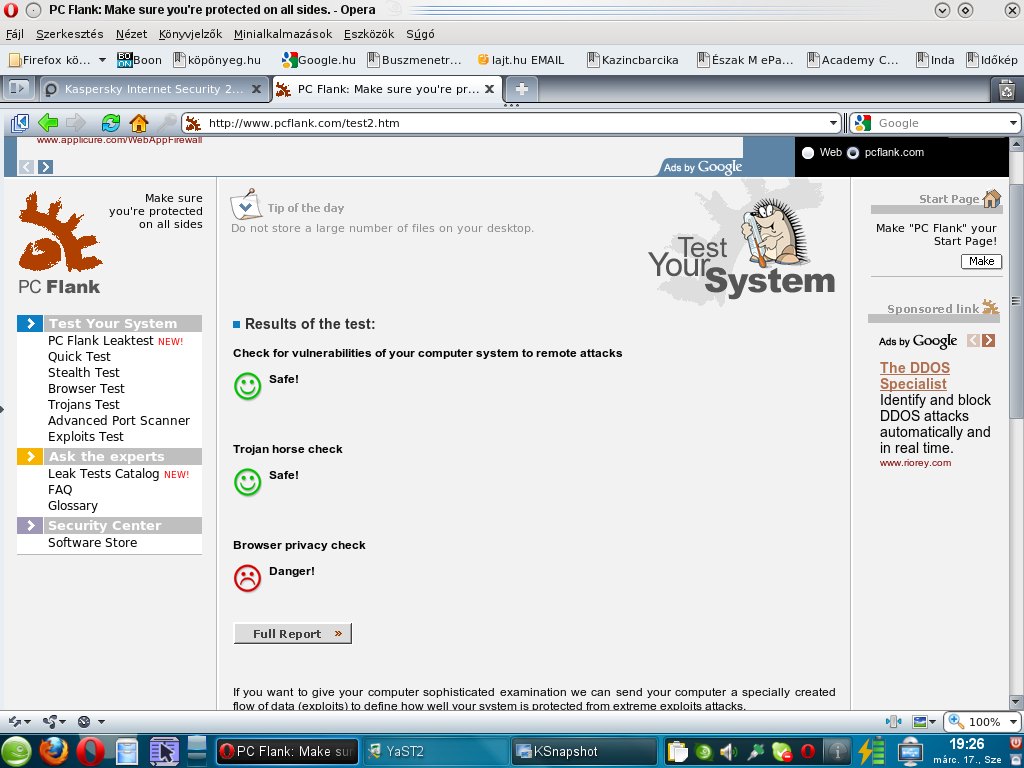Switch to KSnapshot taskbar window

coord(584,752)
